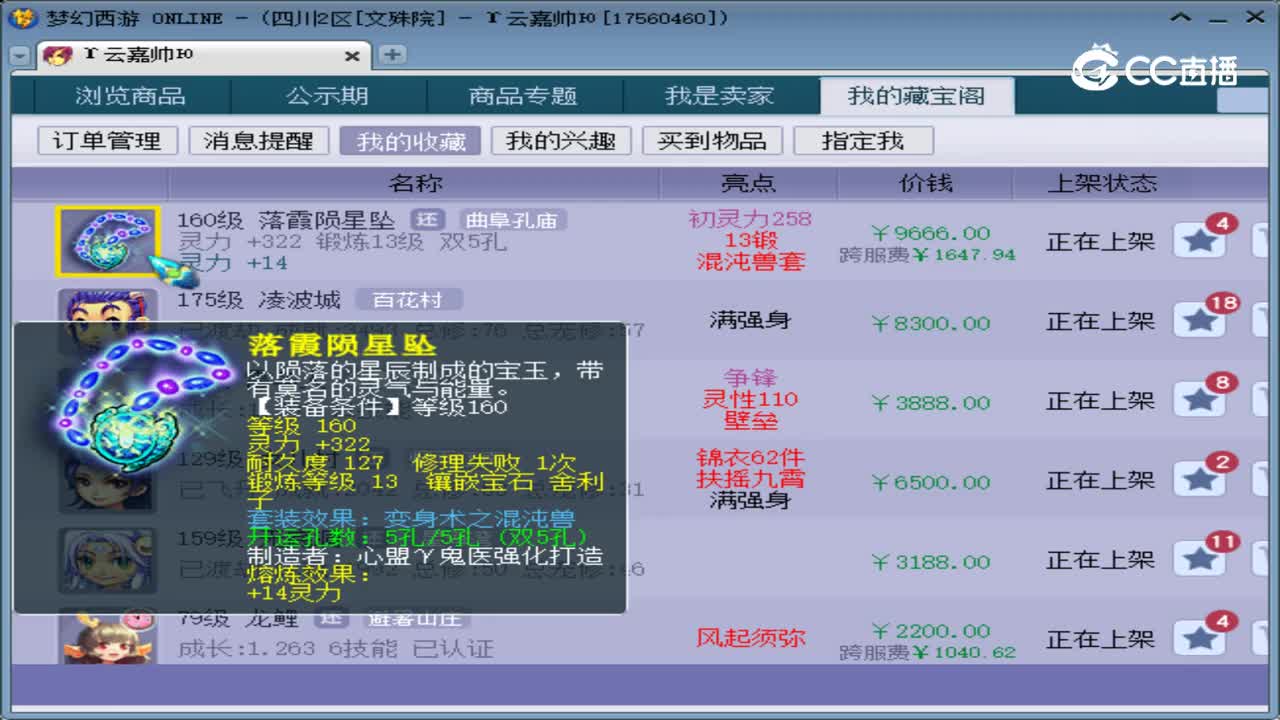Click the 风起须弥 highlight text
Image resolution: width=1280 pixels, height=720 pixels.
[750, 637]
